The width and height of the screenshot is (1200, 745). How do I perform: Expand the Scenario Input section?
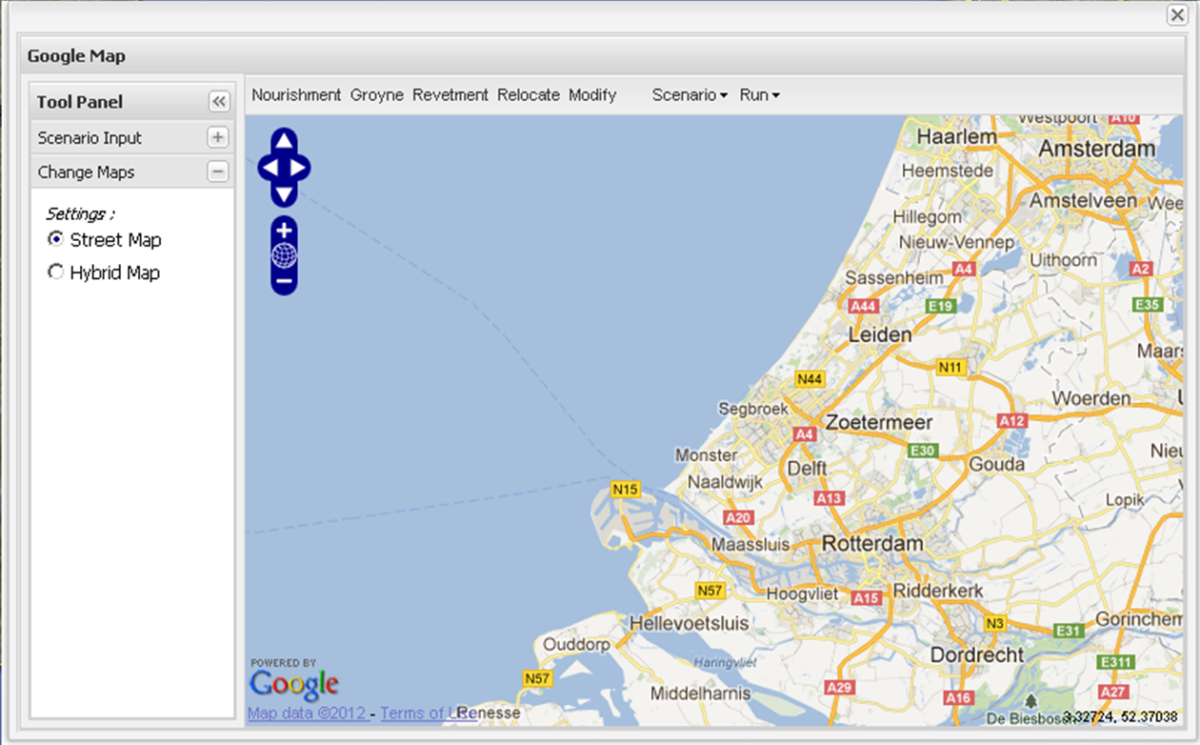click(x=218, y=137)
